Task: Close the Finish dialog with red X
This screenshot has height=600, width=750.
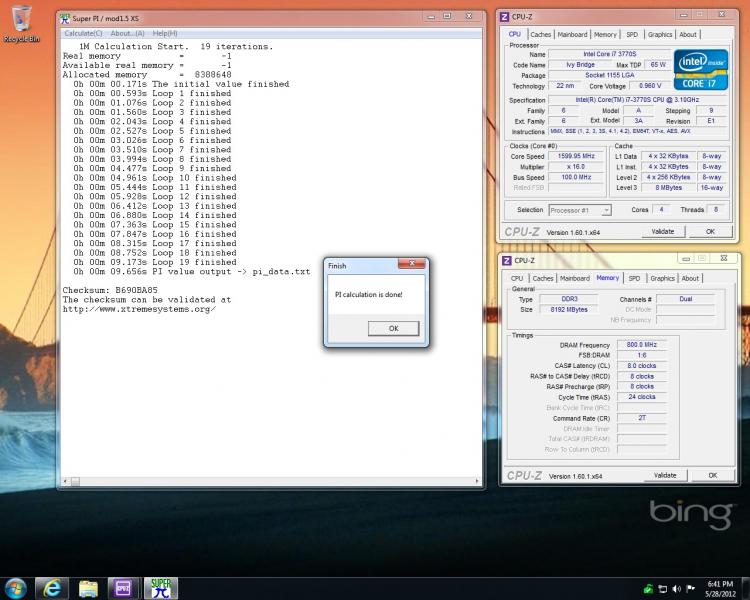Action: [x=411, y=264]
